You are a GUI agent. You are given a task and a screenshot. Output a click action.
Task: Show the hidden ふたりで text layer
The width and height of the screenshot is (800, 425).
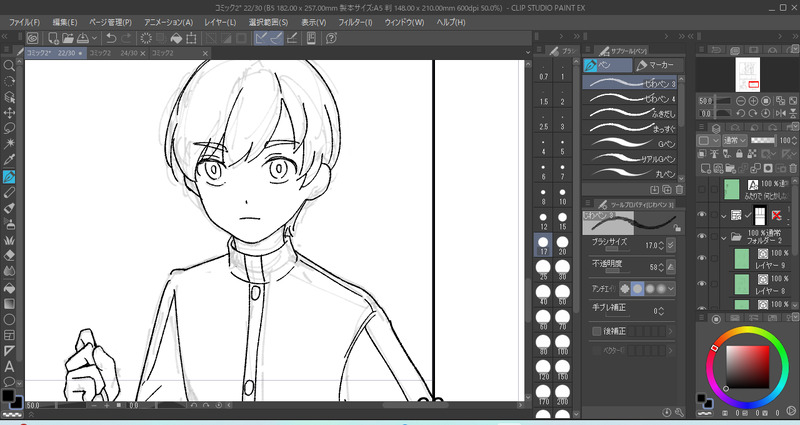pos(702,189)
